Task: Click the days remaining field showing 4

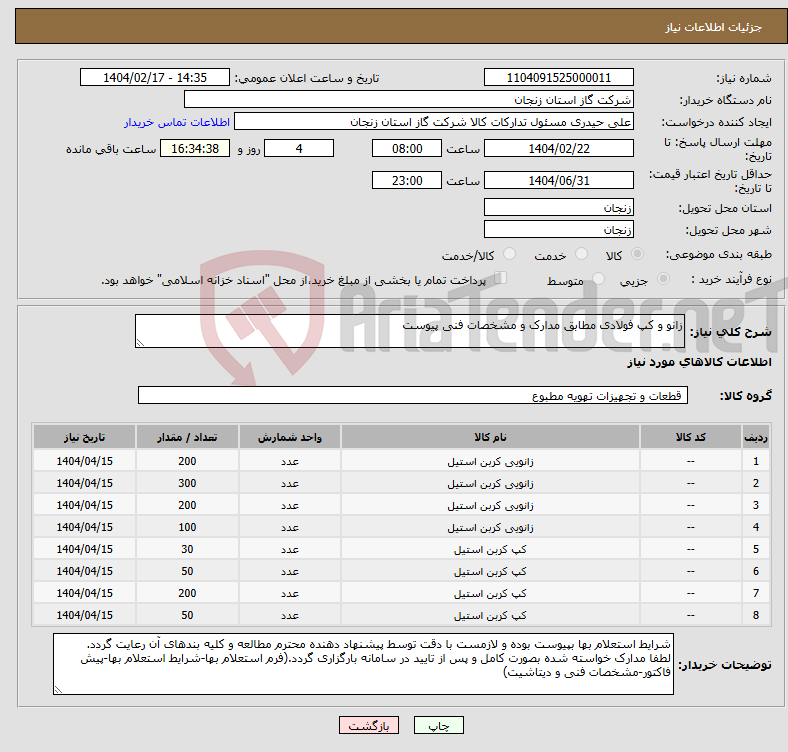Action: [x=299, y=148]
